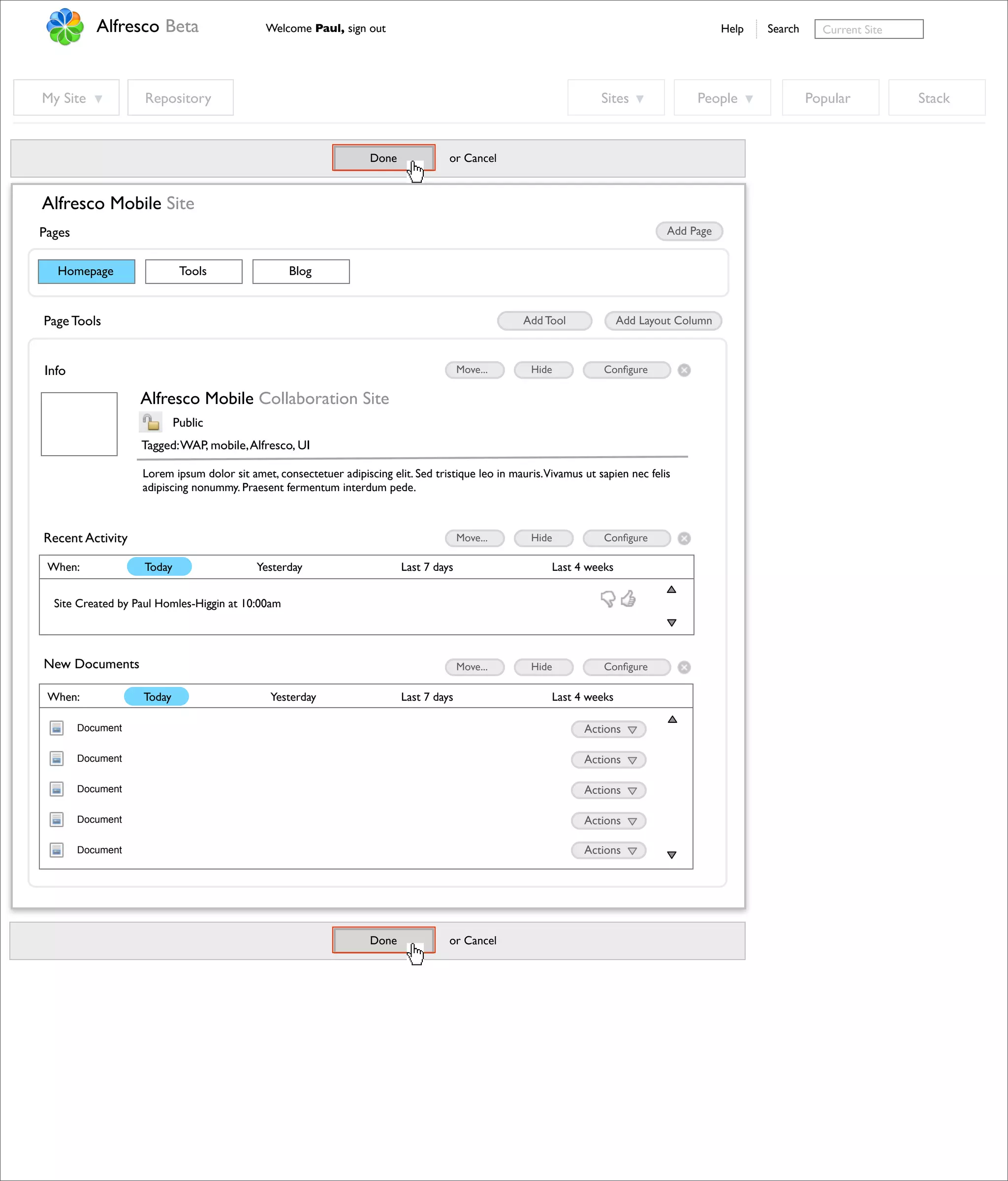This screenshot has width=1008, height=1181.
Task: Select Last 7 days in Recent Activity
Action: 427,567
